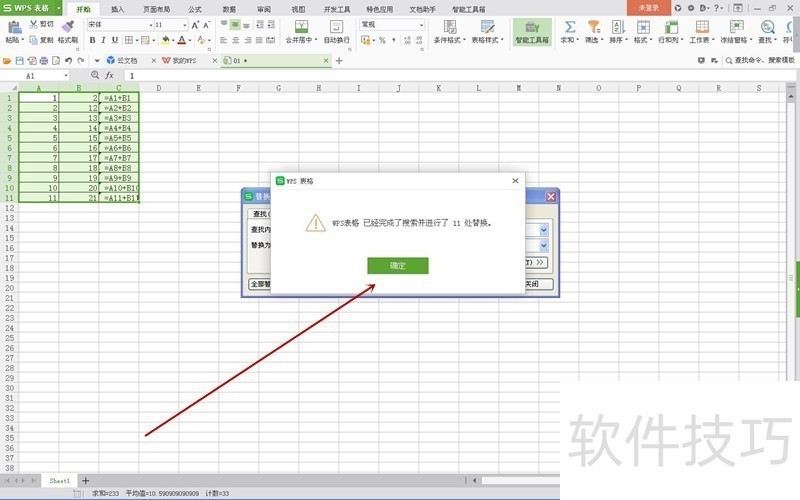
Task: Click the 行和列 rows and columns icon
Action: (670, 27)
